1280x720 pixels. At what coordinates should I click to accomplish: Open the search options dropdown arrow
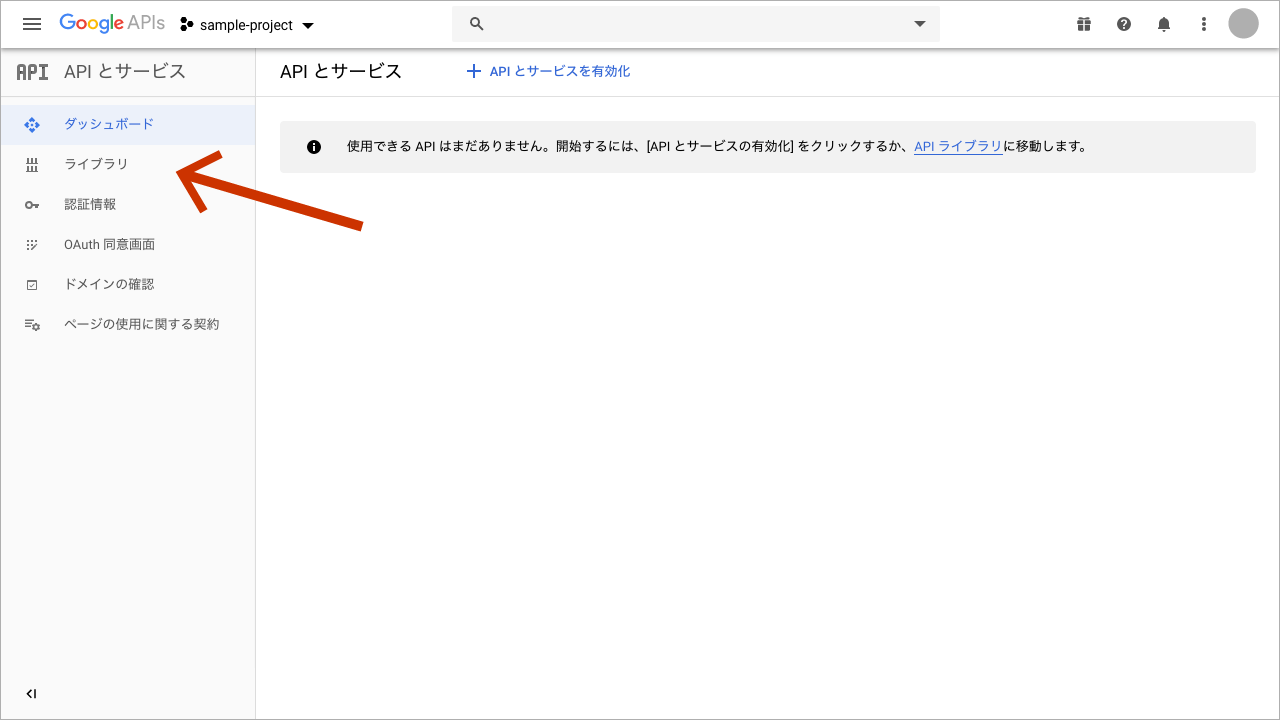pyautogui.click(x=919, y=23)
